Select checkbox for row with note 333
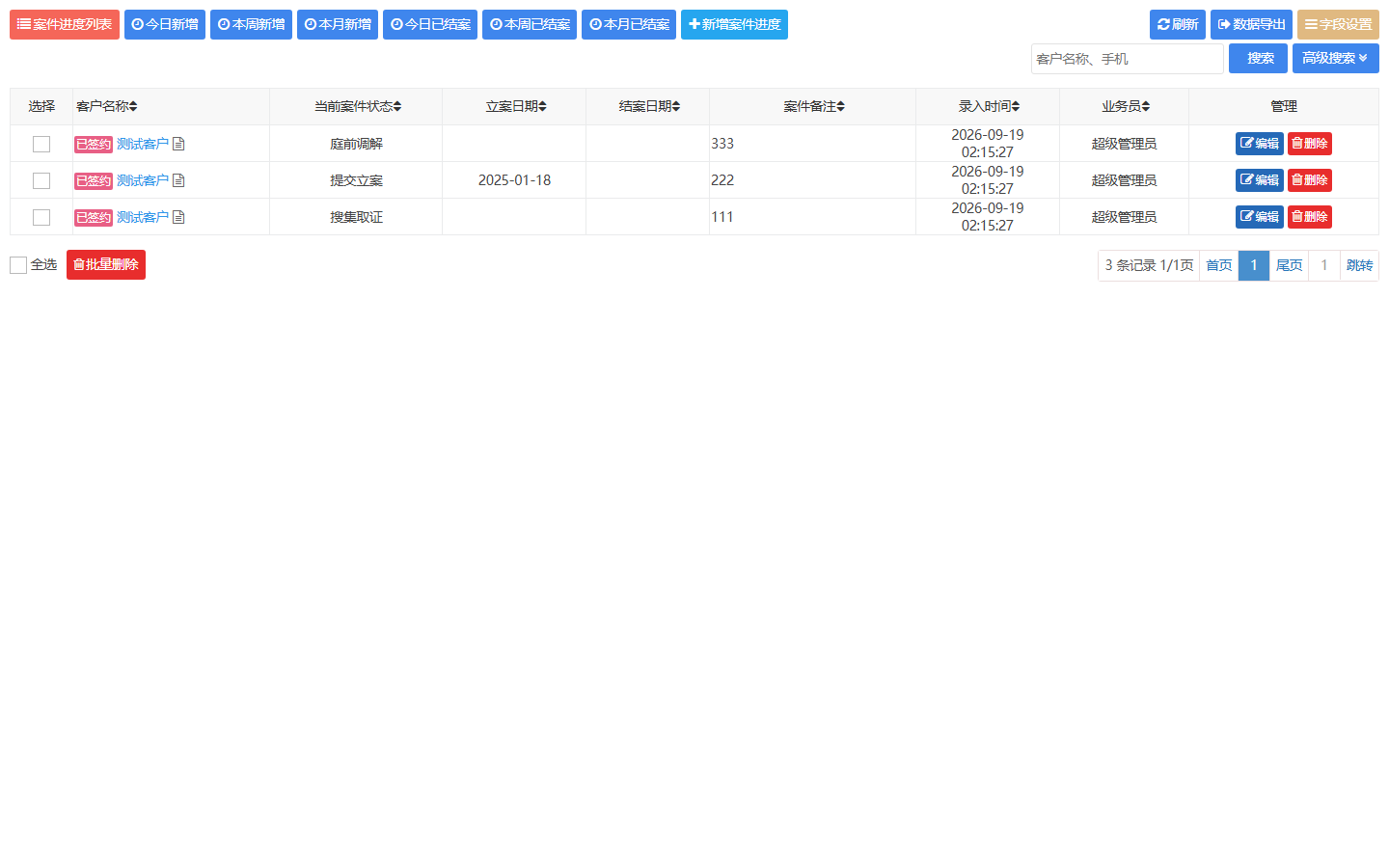 [x=41, y=144]
